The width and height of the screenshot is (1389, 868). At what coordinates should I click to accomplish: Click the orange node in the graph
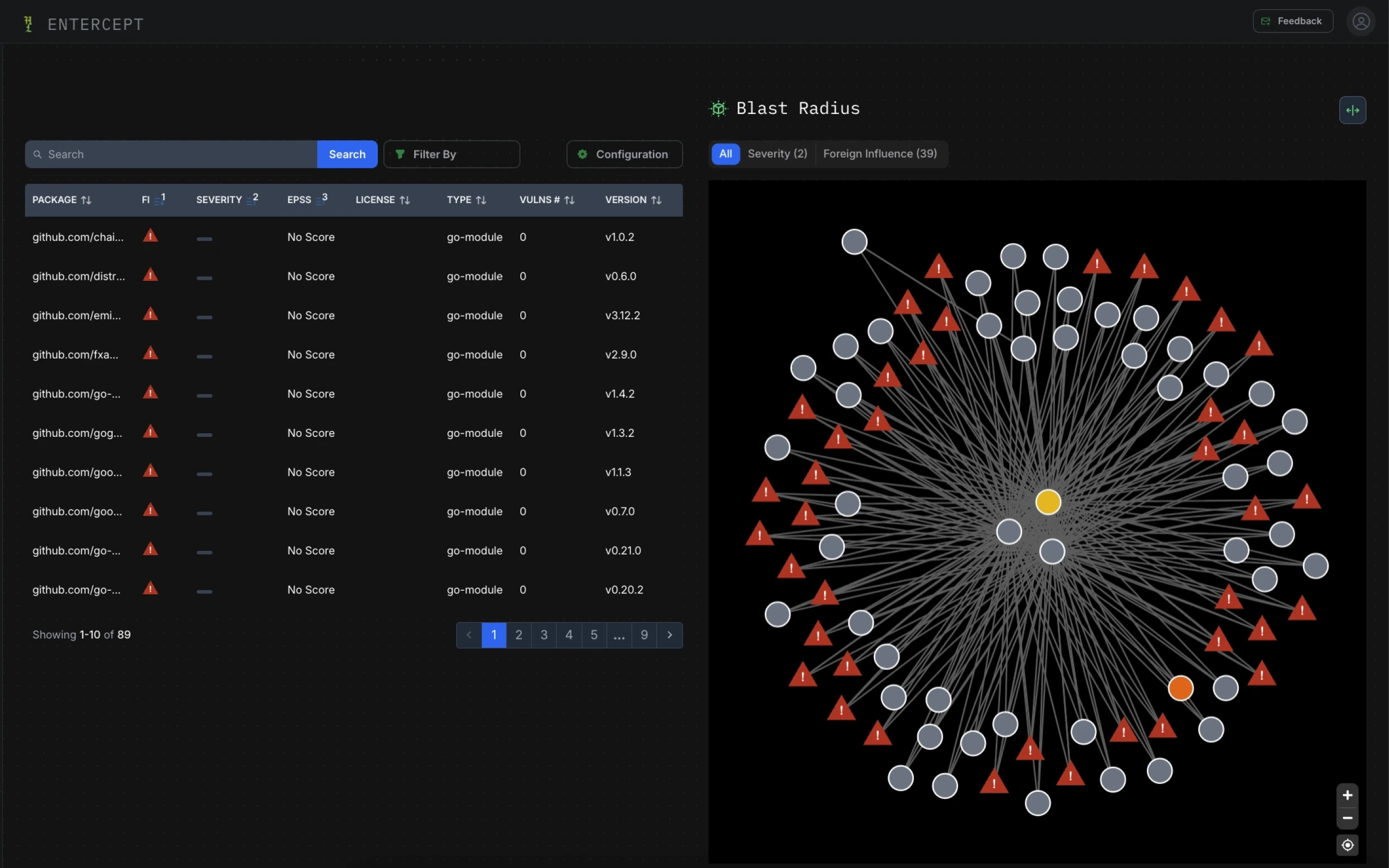coord(1180,688)
